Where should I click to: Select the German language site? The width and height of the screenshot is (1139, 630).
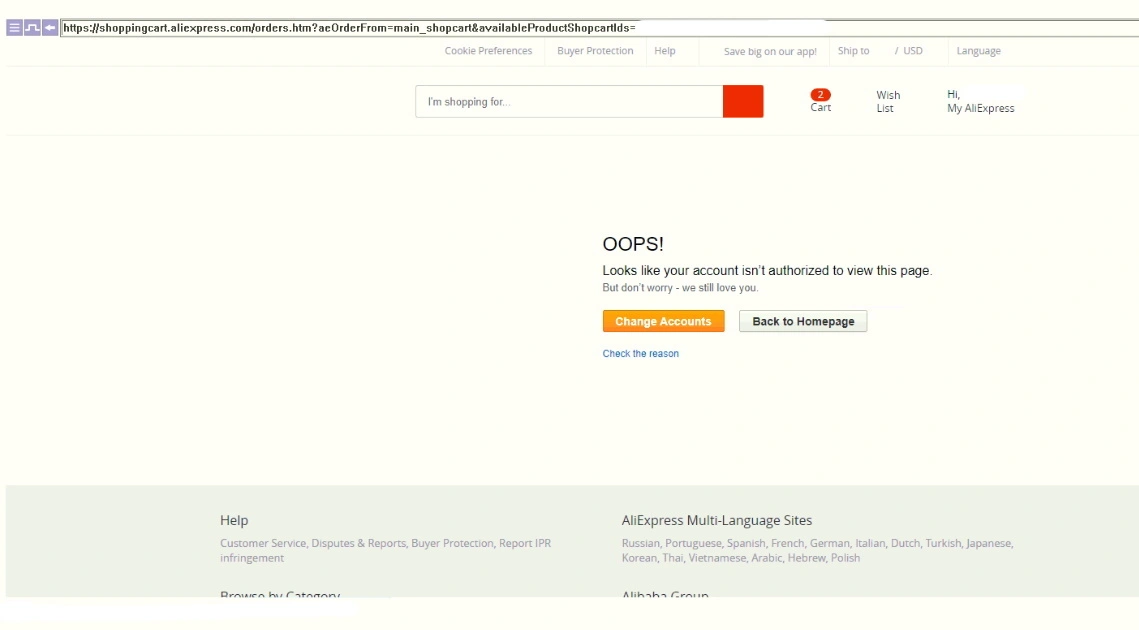[x=829, y=543]
